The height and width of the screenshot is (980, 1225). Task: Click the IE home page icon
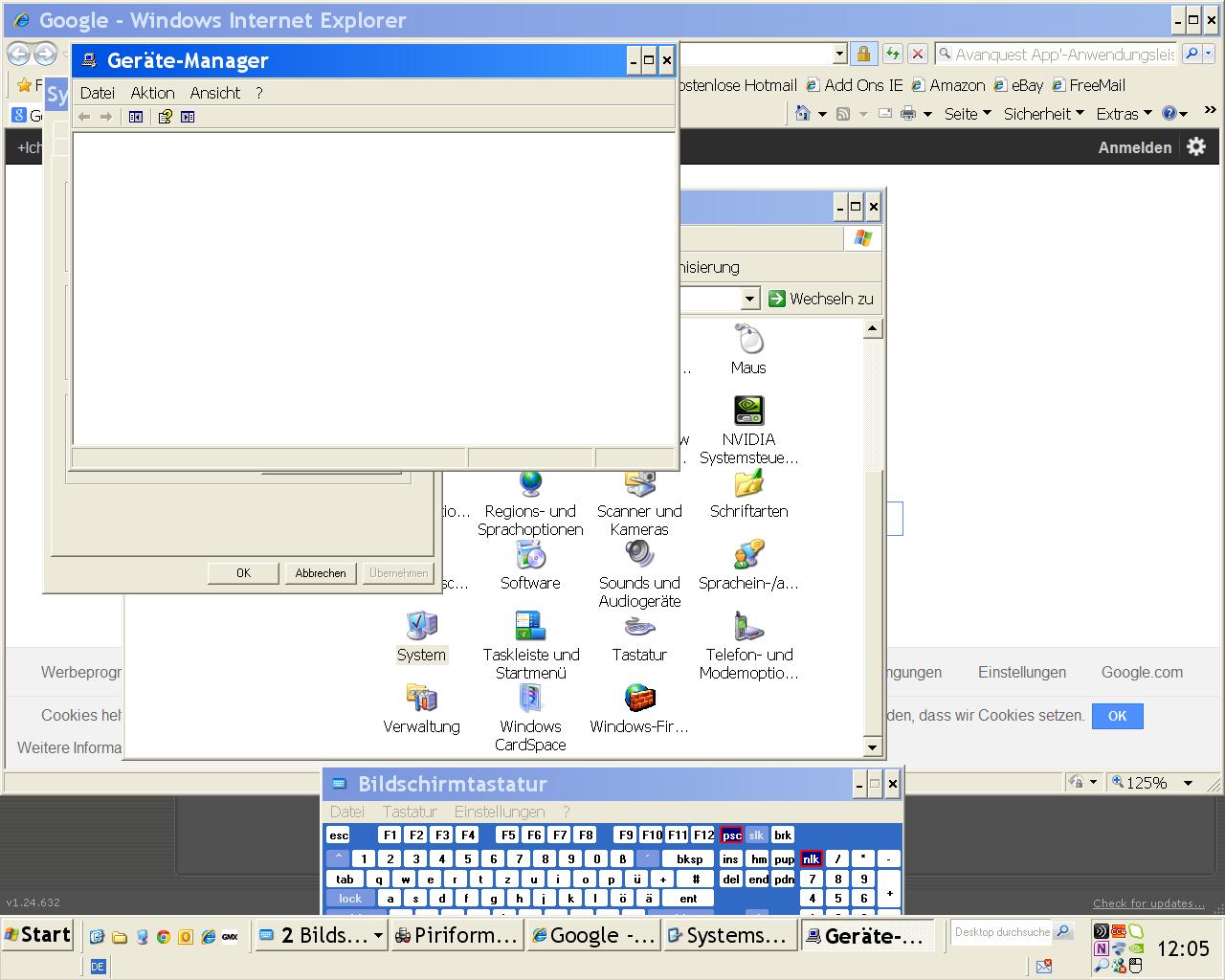pyautogui.click(x=803, y=114)
